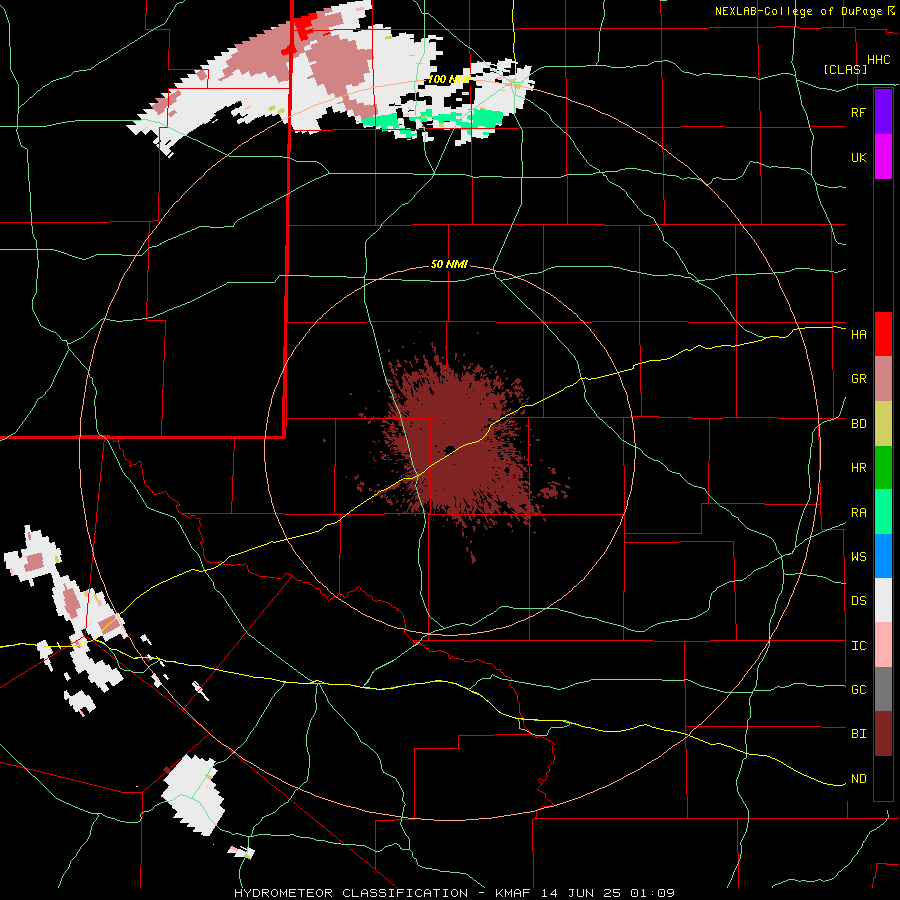Click the BD legend label
This screenshot has width=900, height=900.
[858, 424]
